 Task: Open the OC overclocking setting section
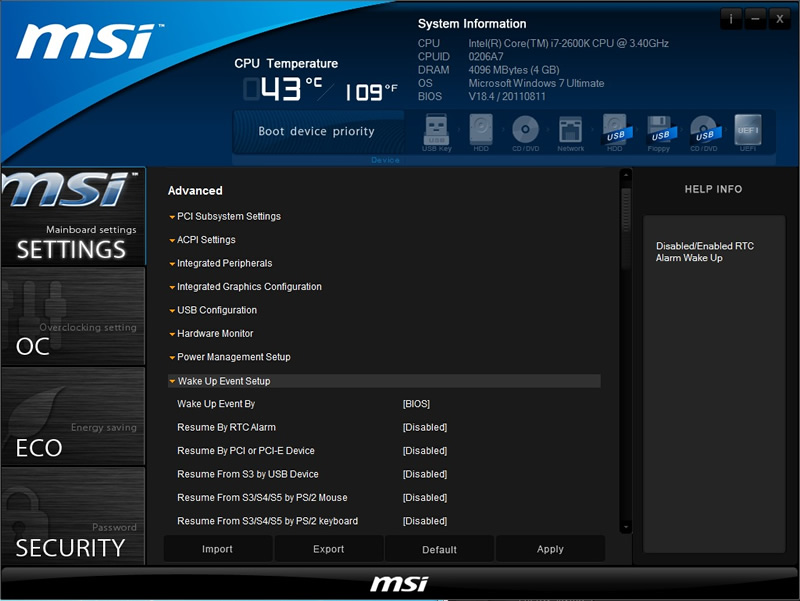point(73,316)
